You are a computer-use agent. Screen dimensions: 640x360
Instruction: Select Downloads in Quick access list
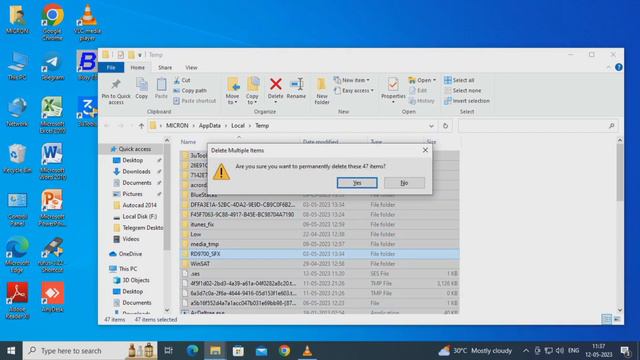[136, 171]
